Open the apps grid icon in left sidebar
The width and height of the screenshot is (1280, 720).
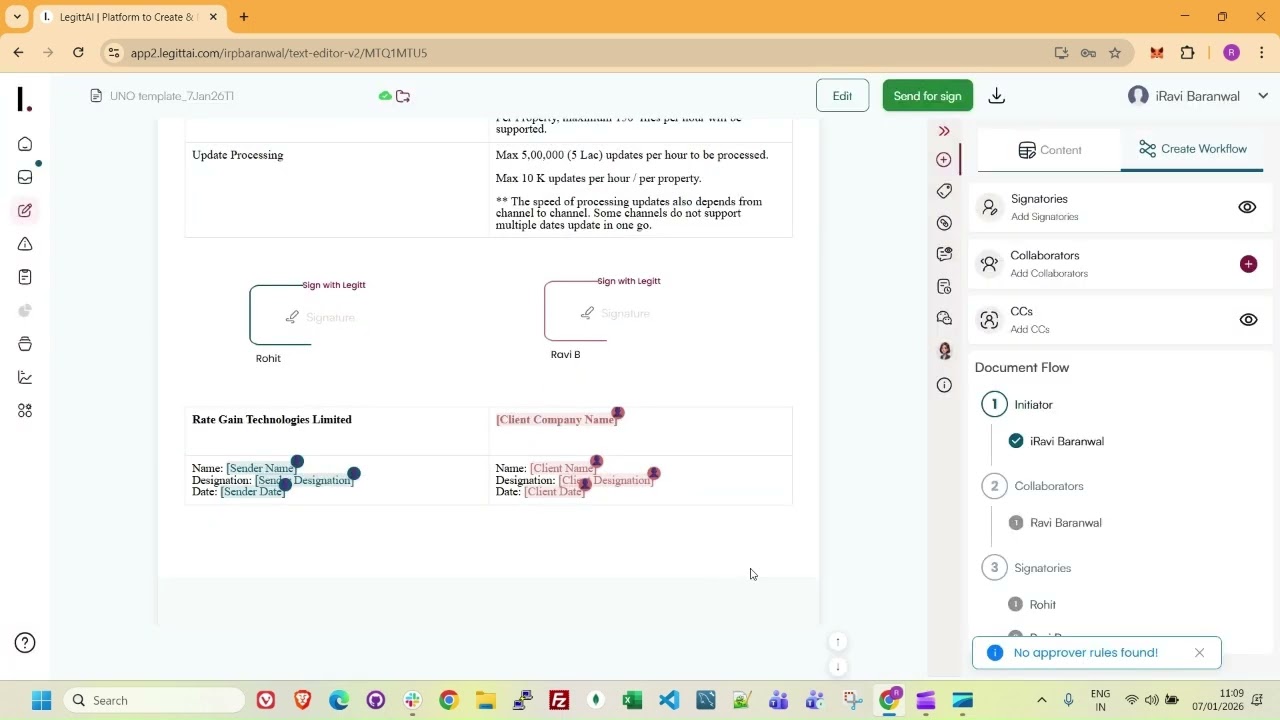[25, 411]
